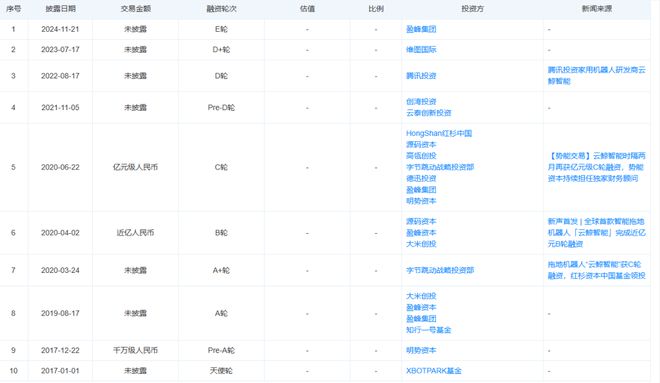Click the 比例 column header
This screenshot has height=383, width=660.
(376, 8)
